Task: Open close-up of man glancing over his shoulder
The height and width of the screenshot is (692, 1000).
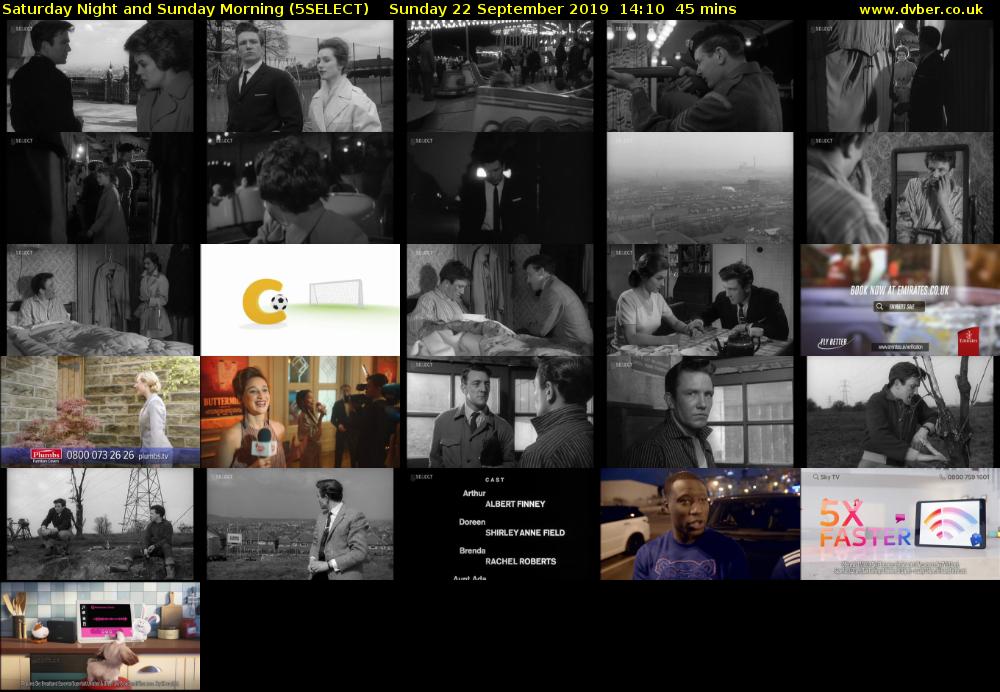Action: tap(700, 412)
